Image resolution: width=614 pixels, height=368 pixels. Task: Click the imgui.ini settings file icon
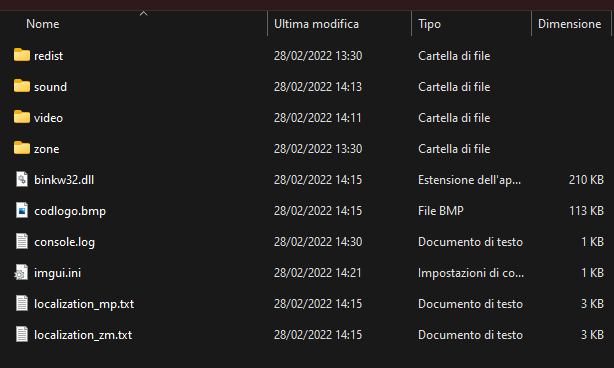point(21,272)
